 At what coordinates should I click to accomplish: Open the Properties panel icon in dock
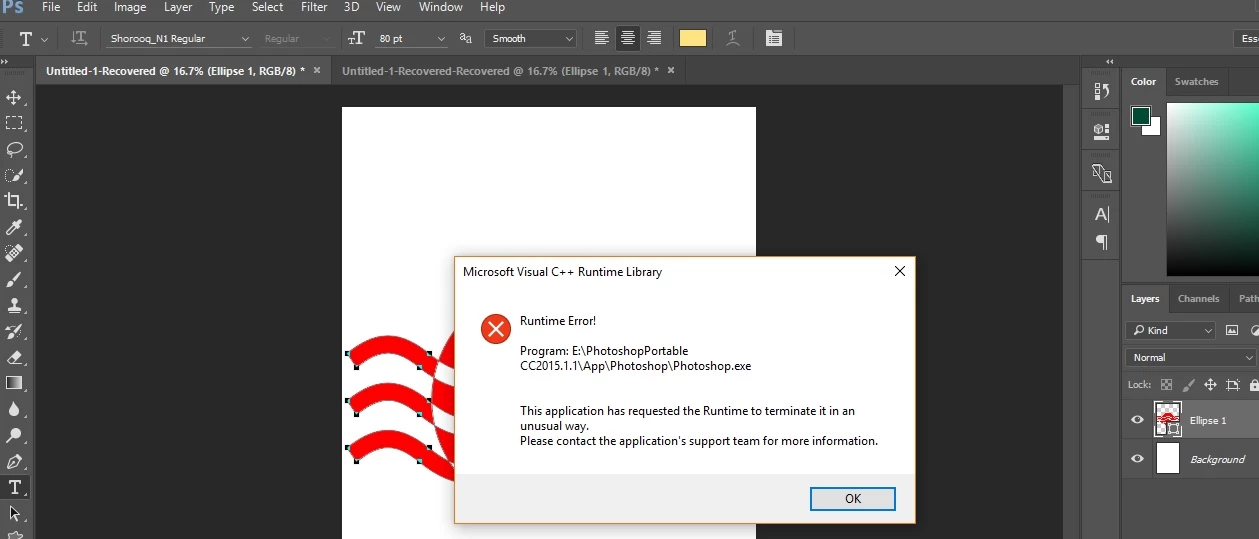(1102, 130)
